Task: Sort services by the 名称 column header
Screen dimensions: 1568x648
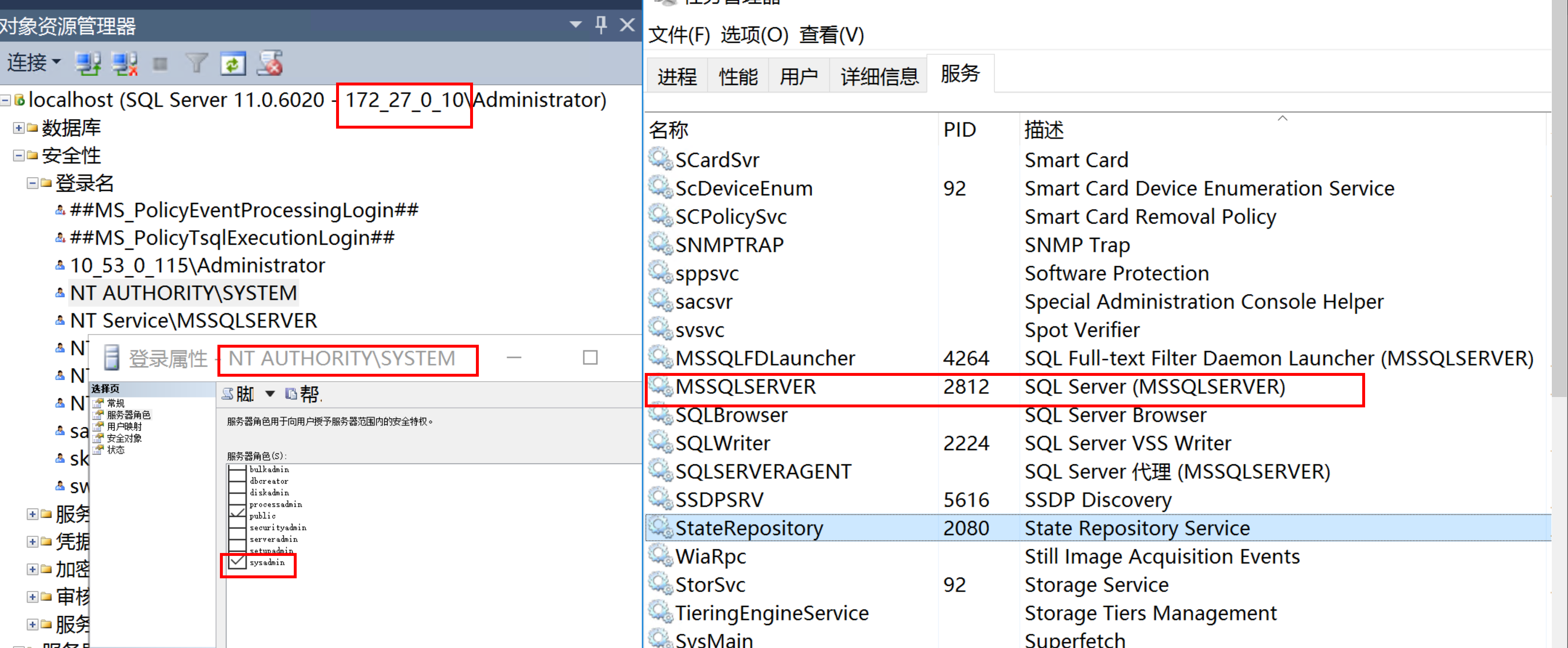Action: pos(792,129)
